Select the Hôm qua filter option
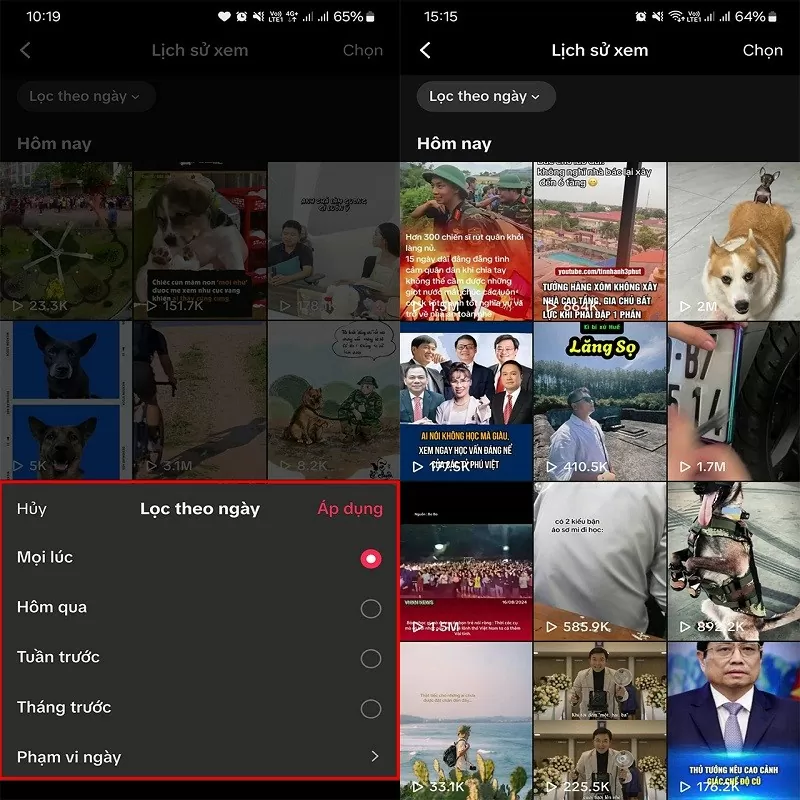 pos(370,607)
